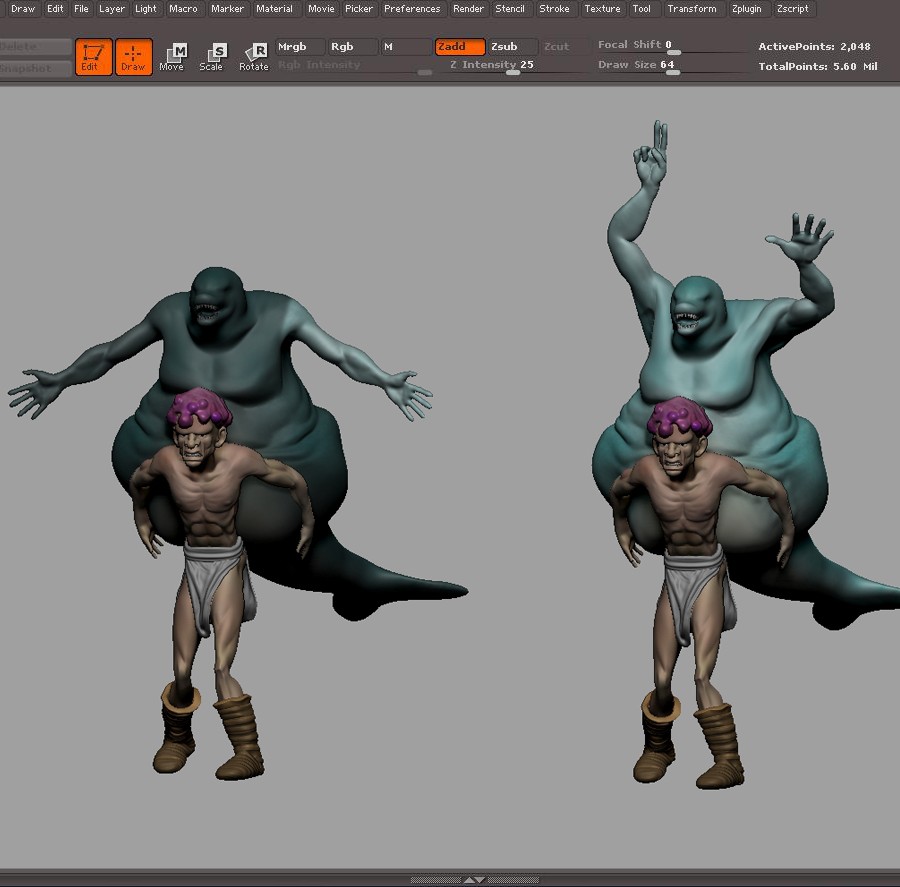Expand the bottom shelf divider arrows
This screenshot has width=900, height=887.
click(474, 880)
